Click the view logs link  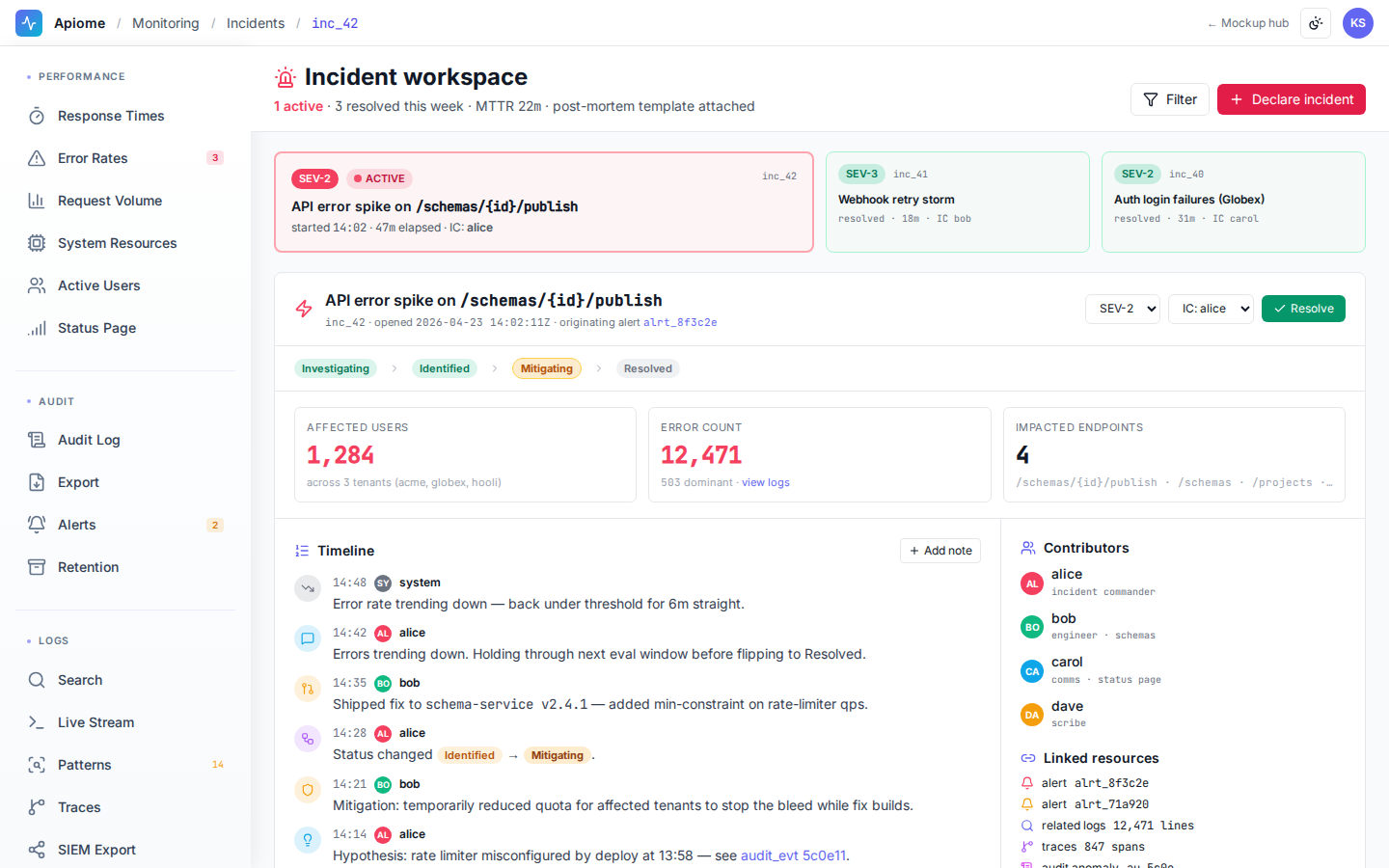tap(766, 482)
